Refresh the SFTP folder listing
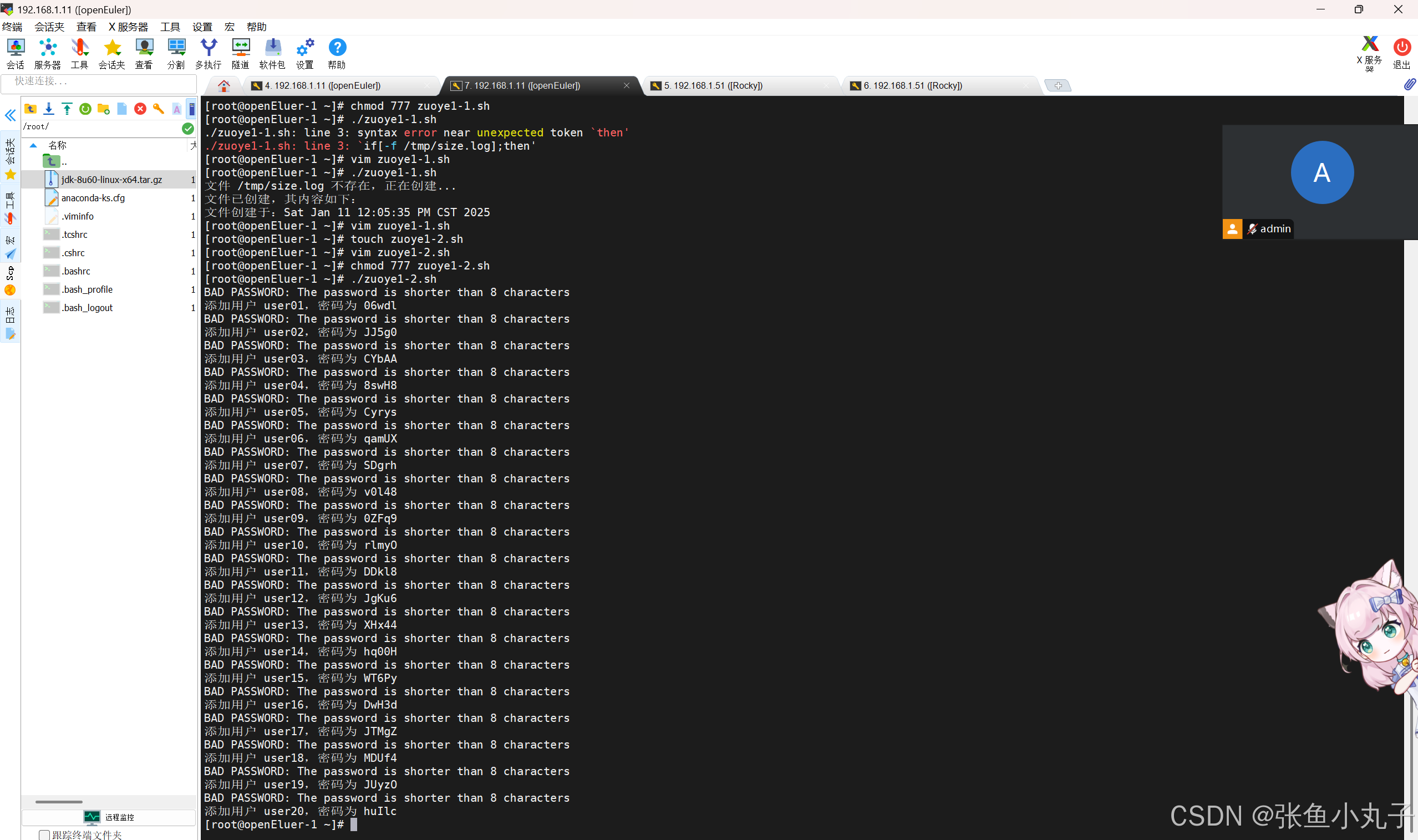Screen dimensions: 1418x840 tap(85, 109)
